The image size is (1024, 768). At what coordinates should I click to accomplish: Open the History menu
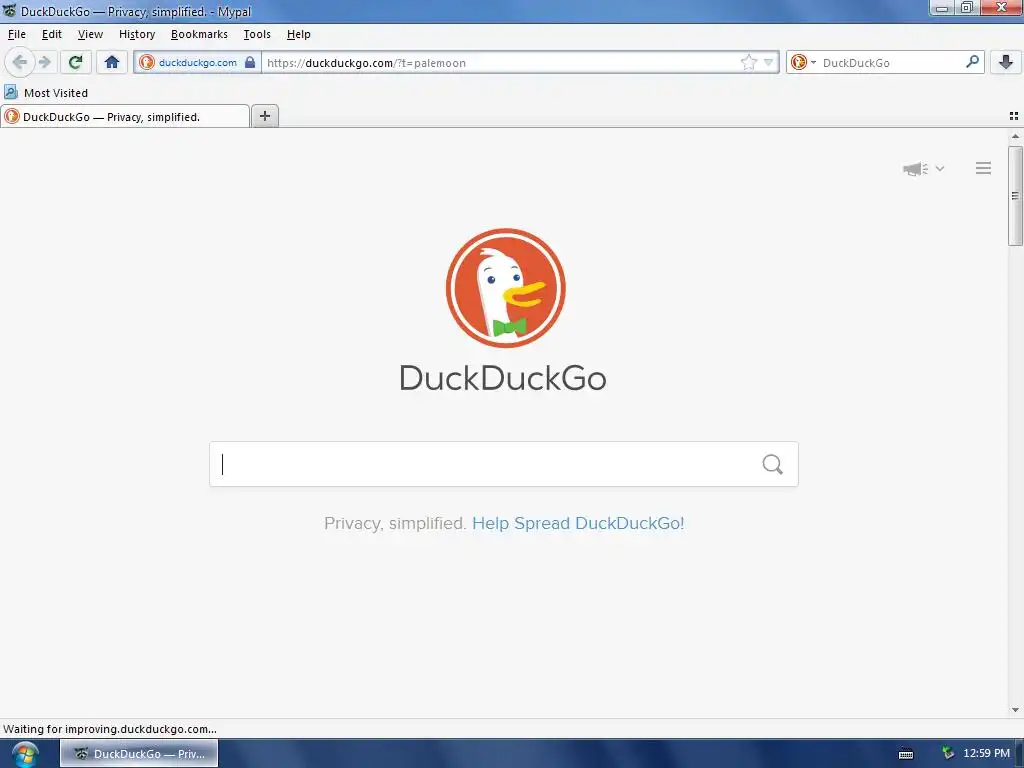[x=136, y=34]
